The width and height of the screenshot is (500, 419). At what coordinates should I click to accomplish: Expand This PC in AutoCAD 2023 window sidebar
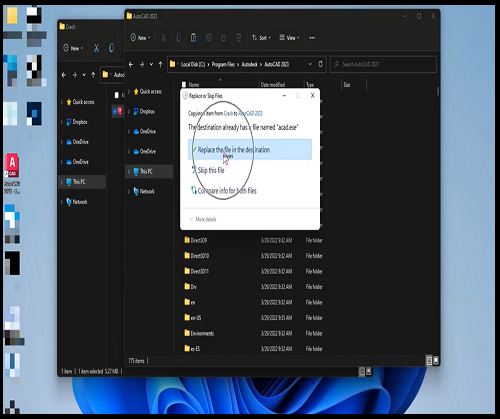[x=129, y=171]
